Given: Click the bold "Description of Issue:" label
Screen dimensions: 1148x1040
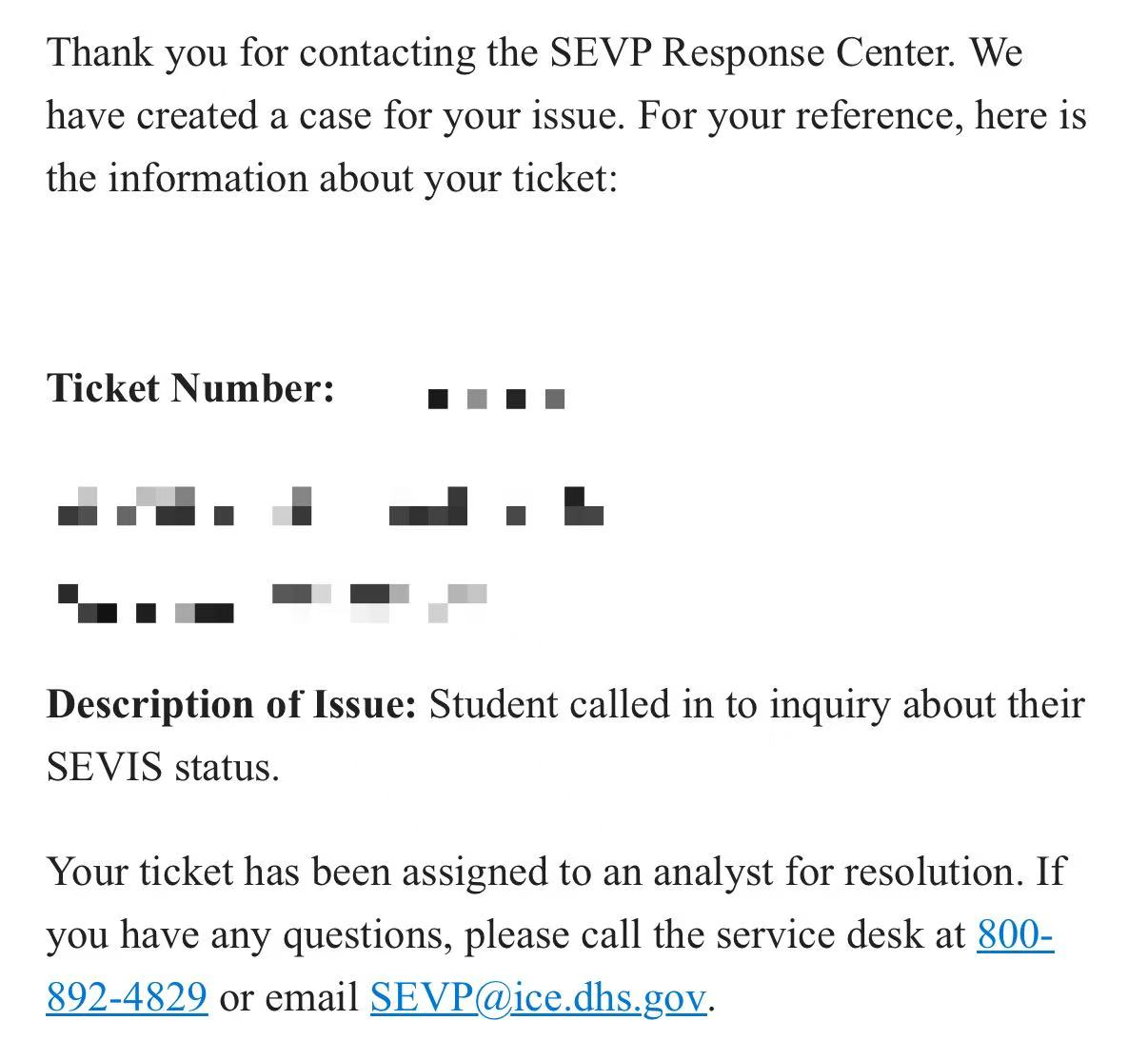Looking at the screenshot, I should pos(231,705).
